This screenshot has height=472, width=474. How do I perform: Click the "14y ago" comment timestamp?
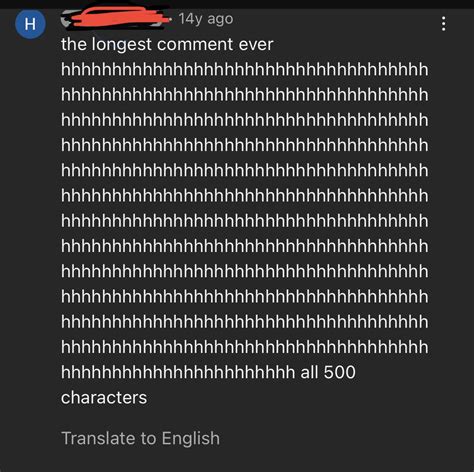coord(206,19)
